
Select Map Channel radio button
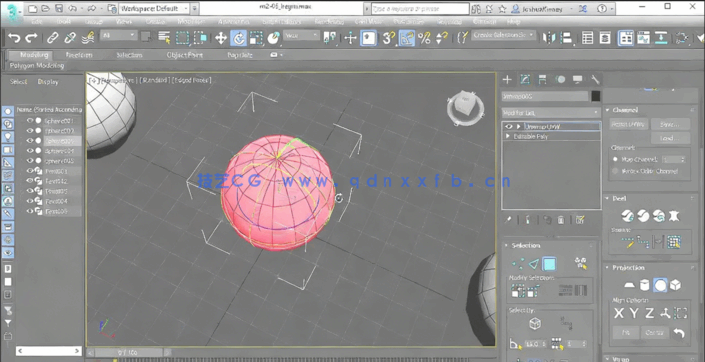pyautogui.click(x=615, y=159)
